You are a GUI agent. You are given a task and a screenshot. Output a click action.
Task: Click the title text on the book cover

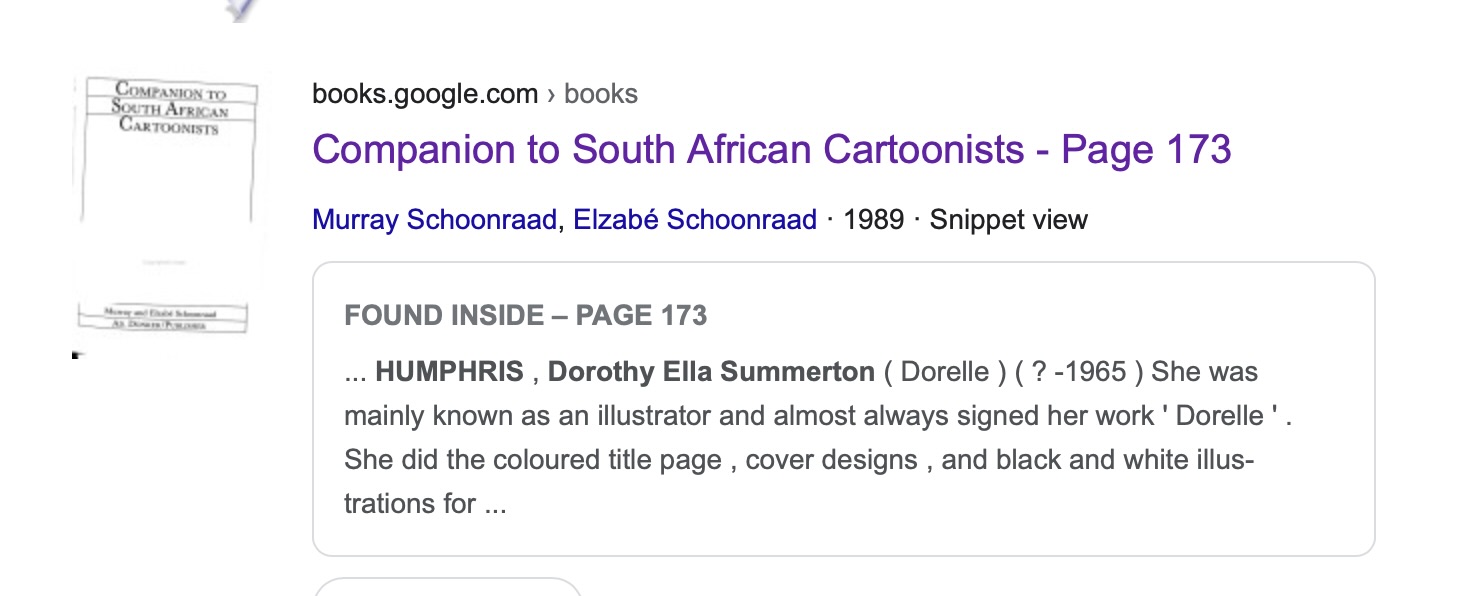(170, 108)
